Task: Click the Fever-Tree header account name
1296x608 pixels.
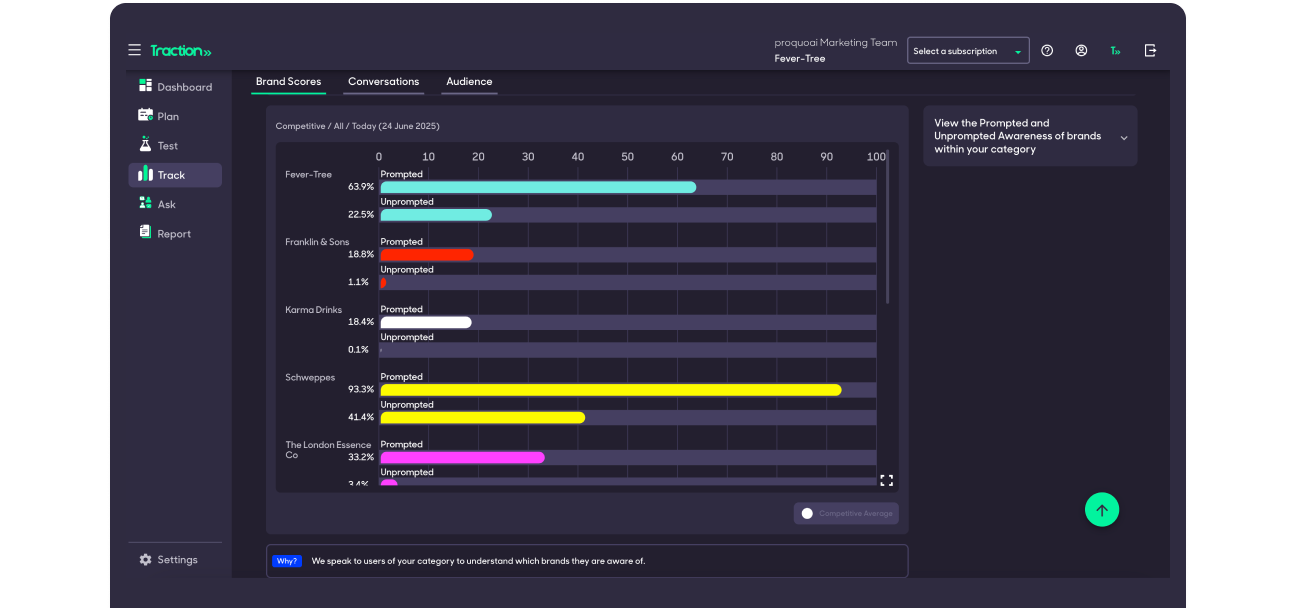Action: pyautogui.click(x=800, y=59)
